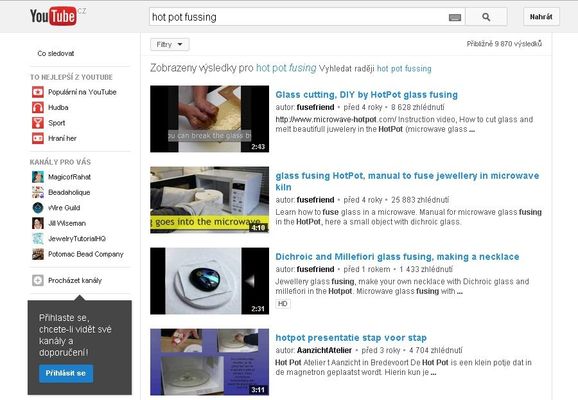Screen dimensions: 578x400
Task: Open the microwave kiln video thumbnail
Action: coord(209,200)
